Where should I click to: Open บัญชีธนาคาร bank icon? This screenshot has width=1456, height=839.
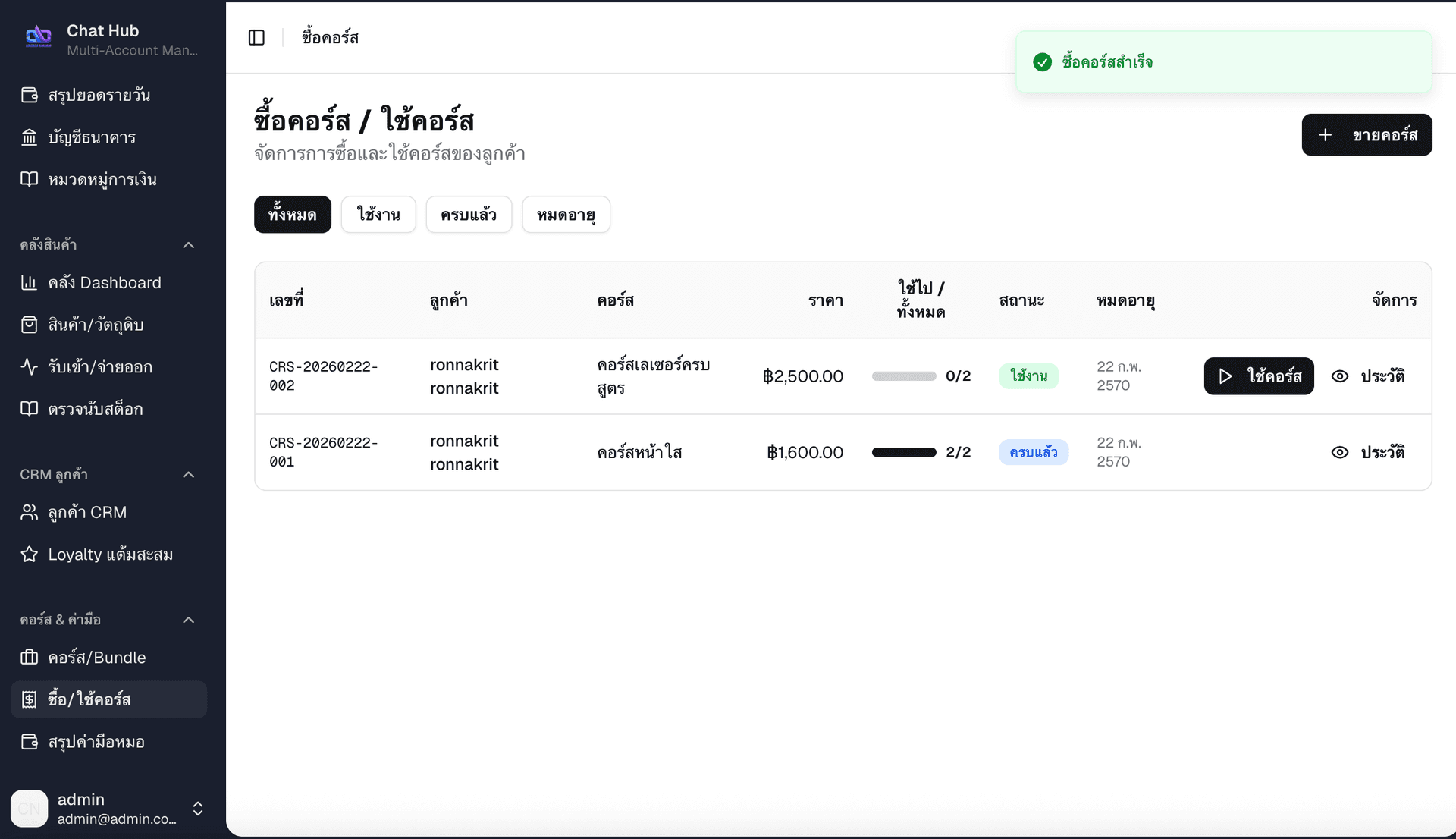29,137
